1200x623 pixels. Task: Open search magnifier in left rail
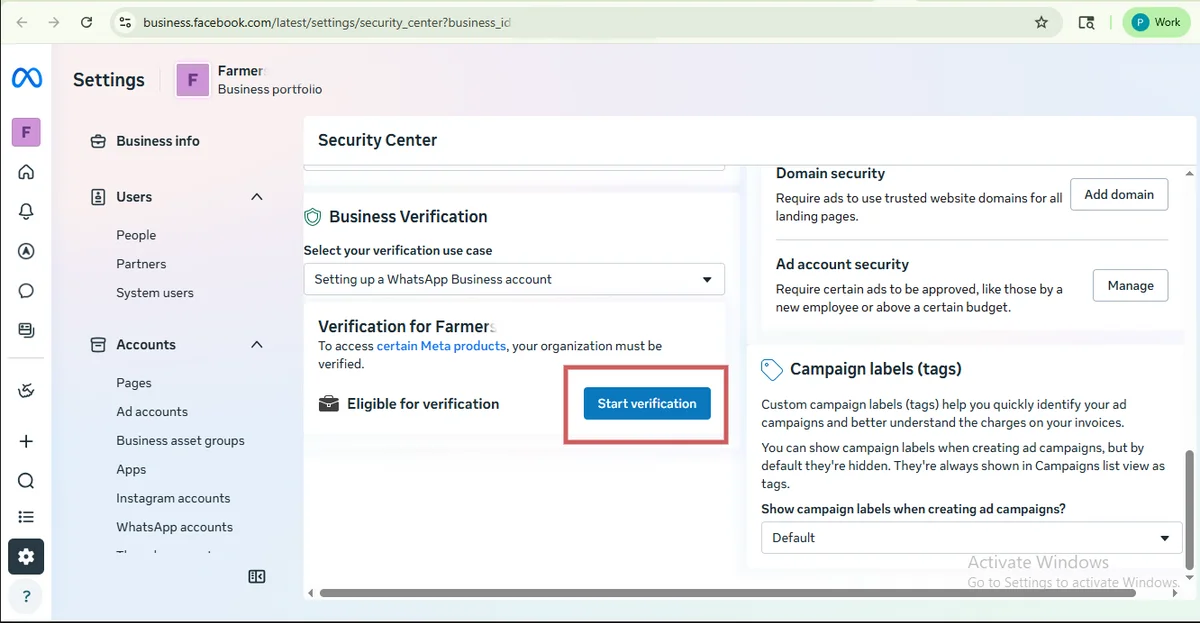(x=26, y=481)
